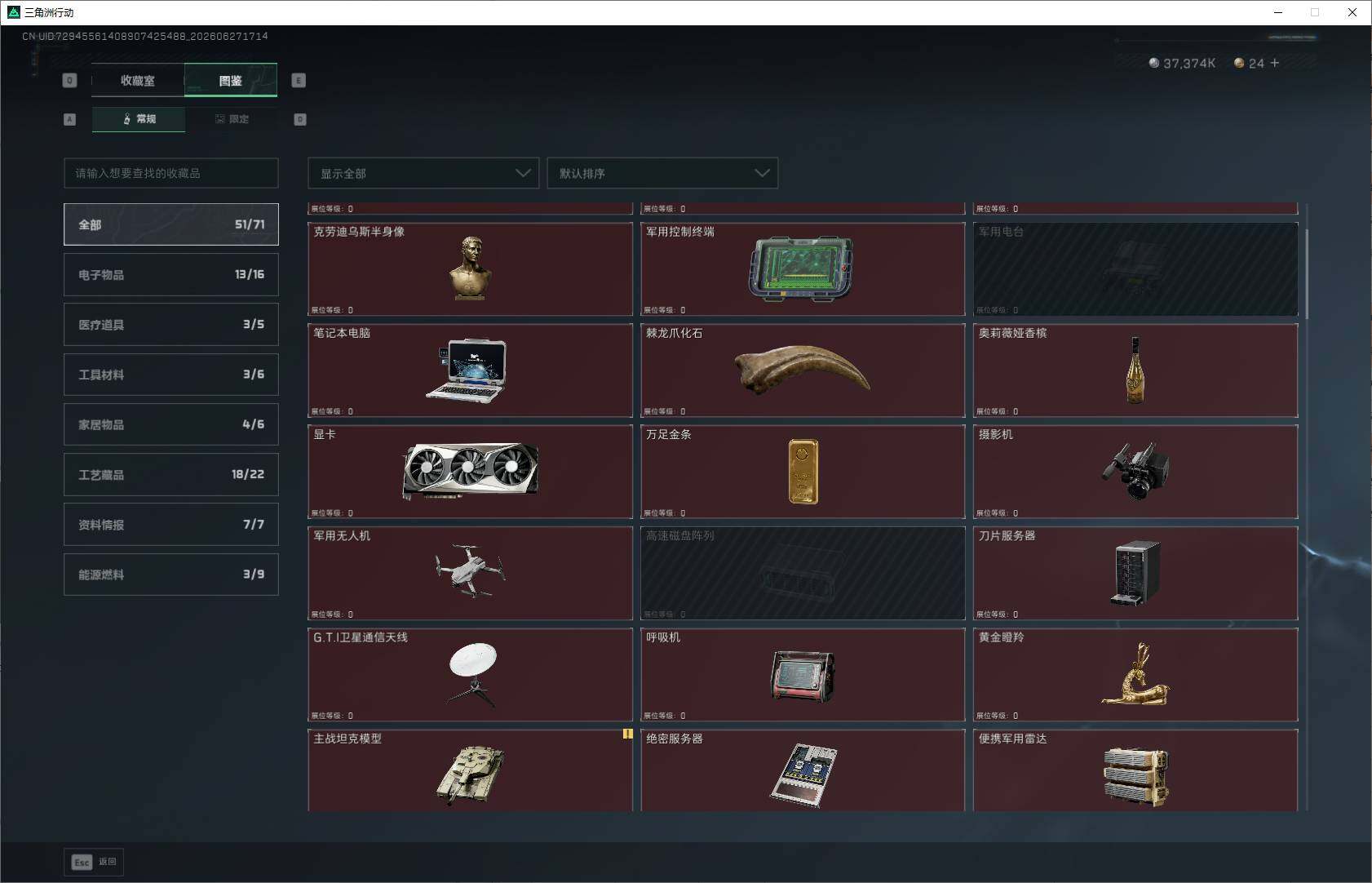The height and width of the screenshot is (883, 1372).
Task: Open the 绝密服务器 server item
Action: pos(803,770)
